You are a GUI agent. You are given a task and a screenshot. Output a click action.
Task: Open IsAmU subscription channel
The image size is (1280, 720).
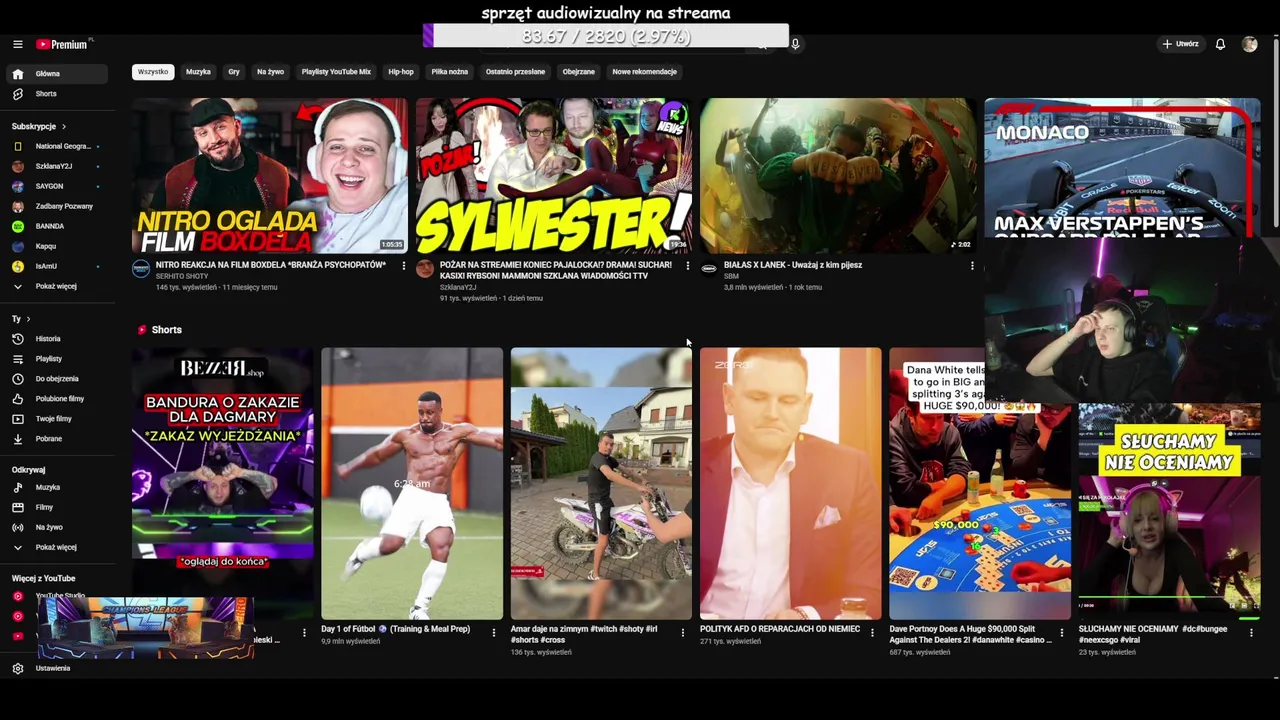point(56,266)
